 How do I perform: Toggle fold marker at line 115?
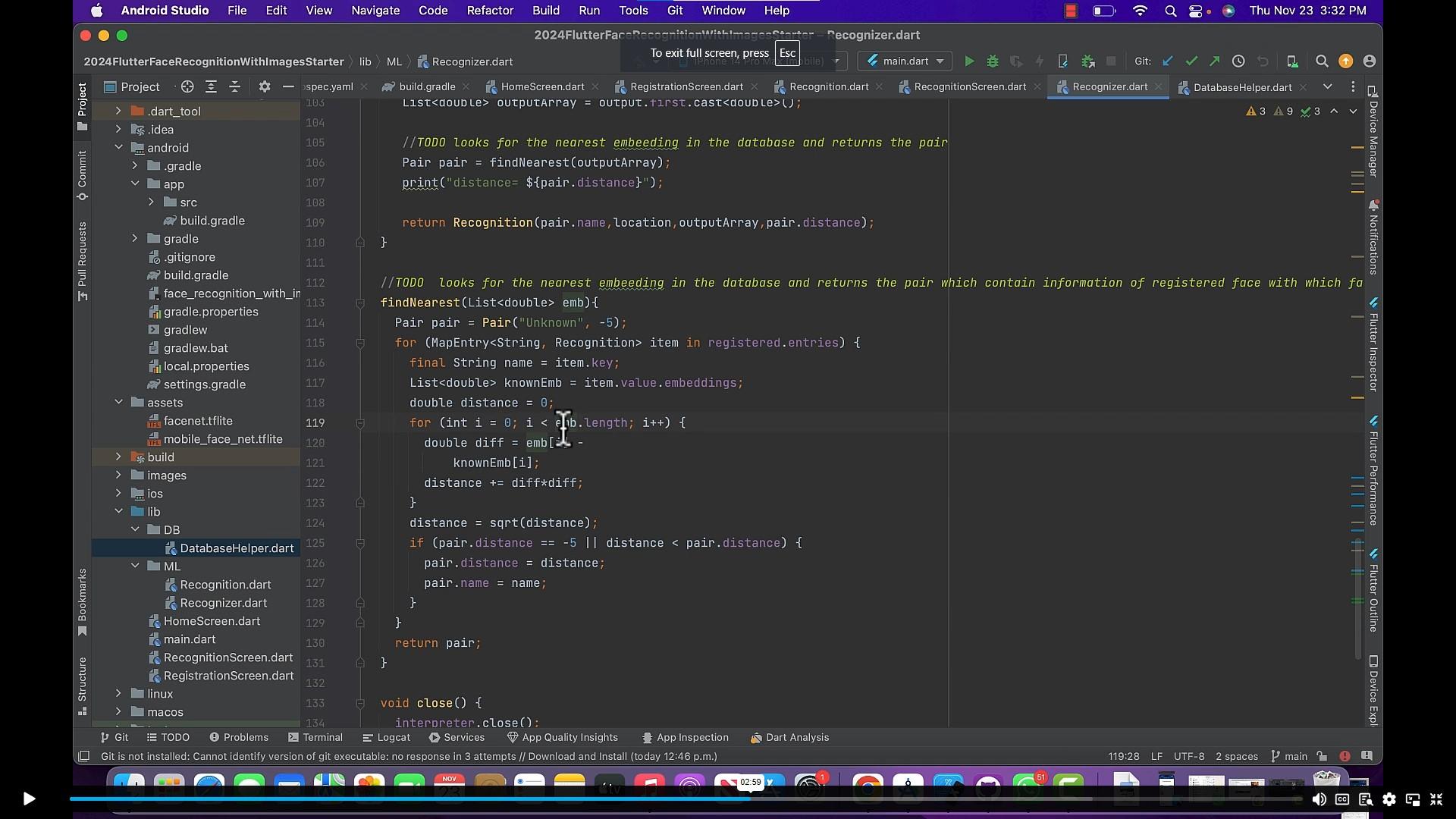(x=361, y=343)
